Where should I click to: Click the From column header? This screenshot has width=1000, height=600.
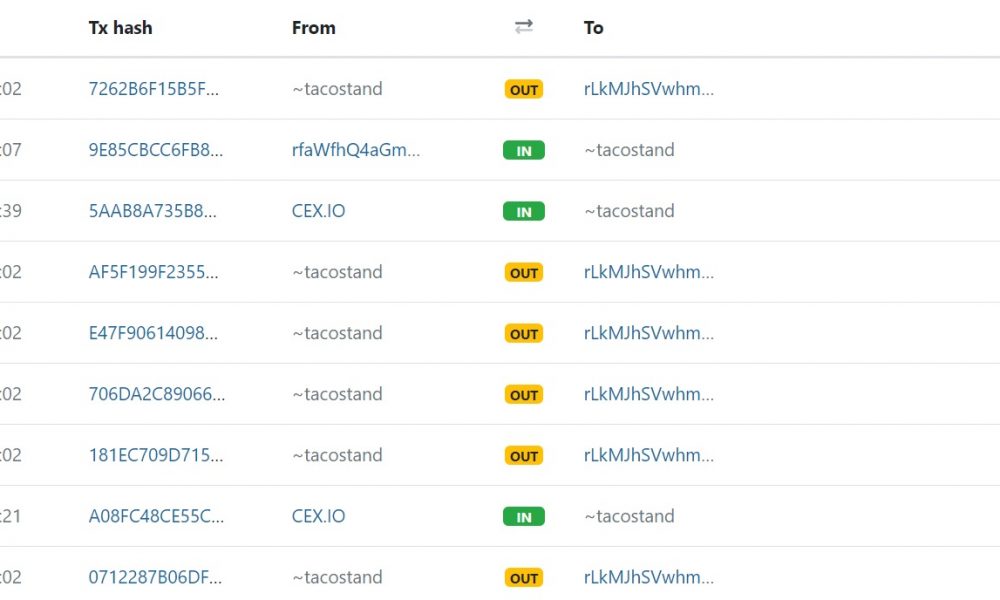click(x=314, y=28)
